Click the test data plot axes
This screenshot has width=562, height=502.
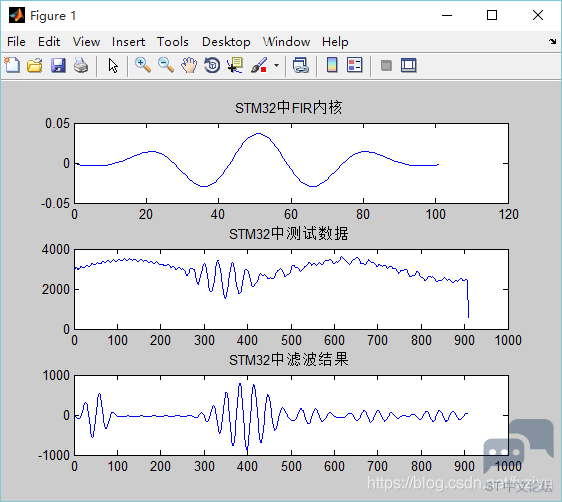point(291,289)
